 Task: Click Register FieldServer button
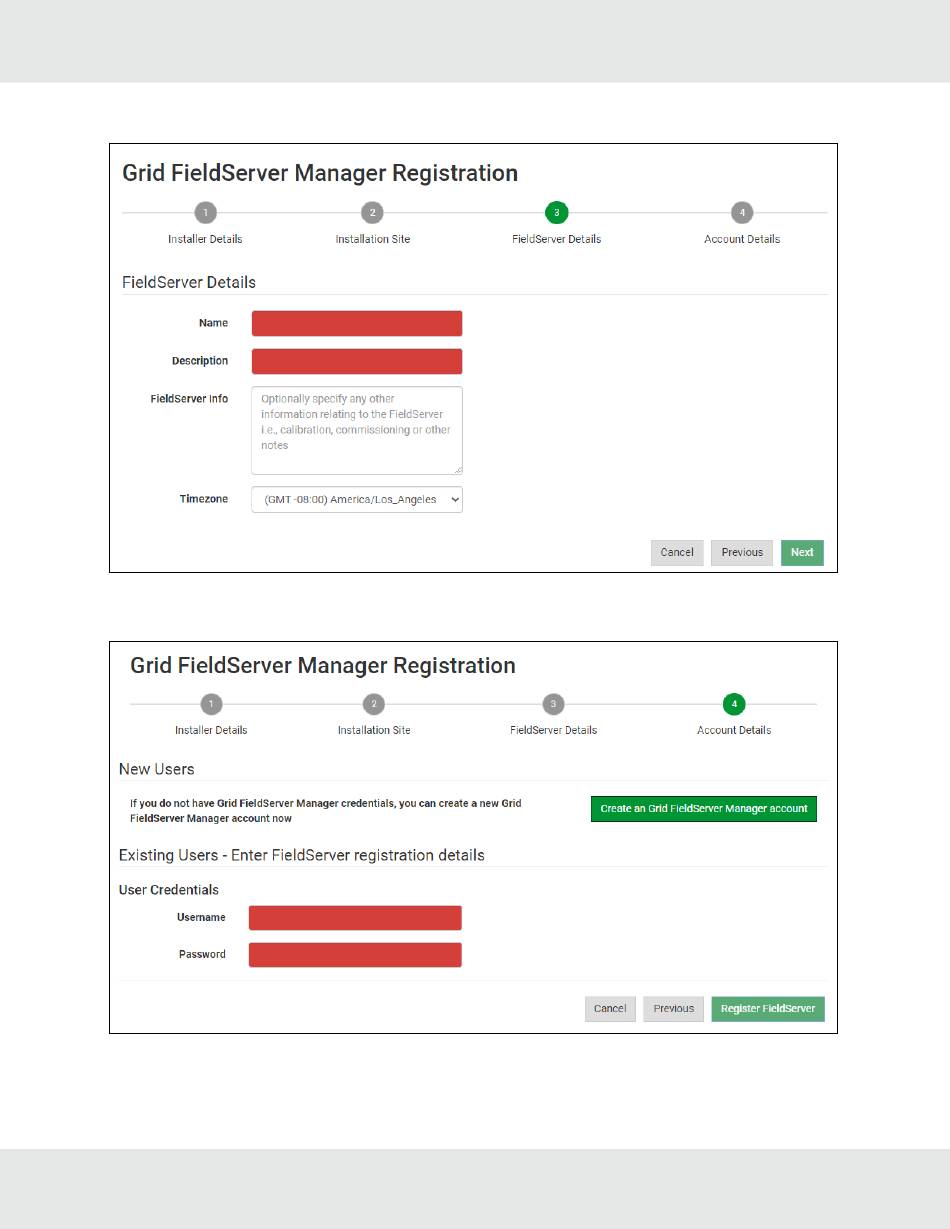768,1009
